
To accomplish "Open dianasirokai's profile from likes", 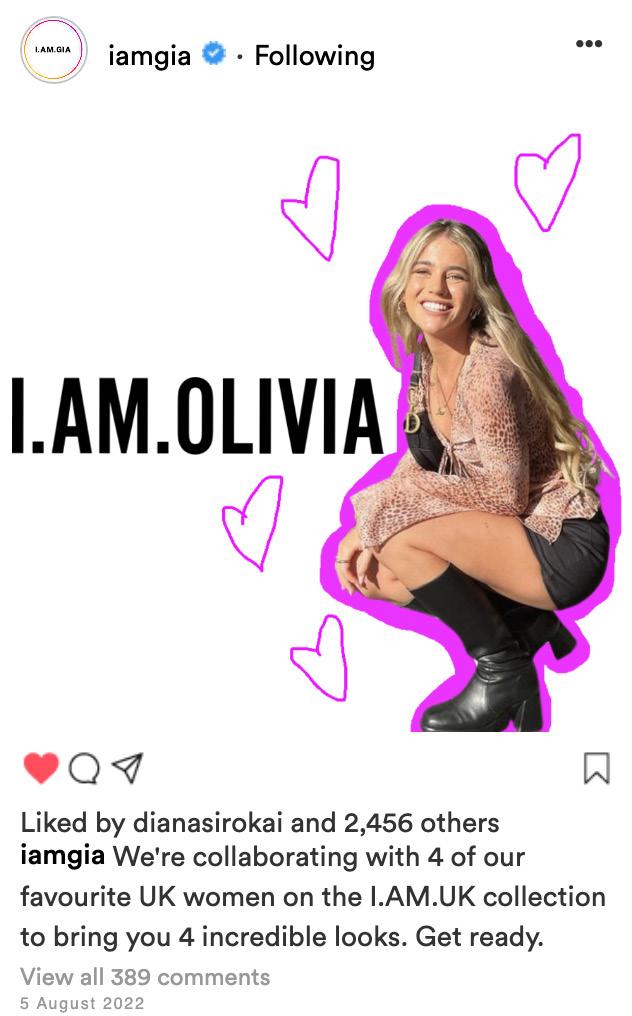I will tap(207, 823).
